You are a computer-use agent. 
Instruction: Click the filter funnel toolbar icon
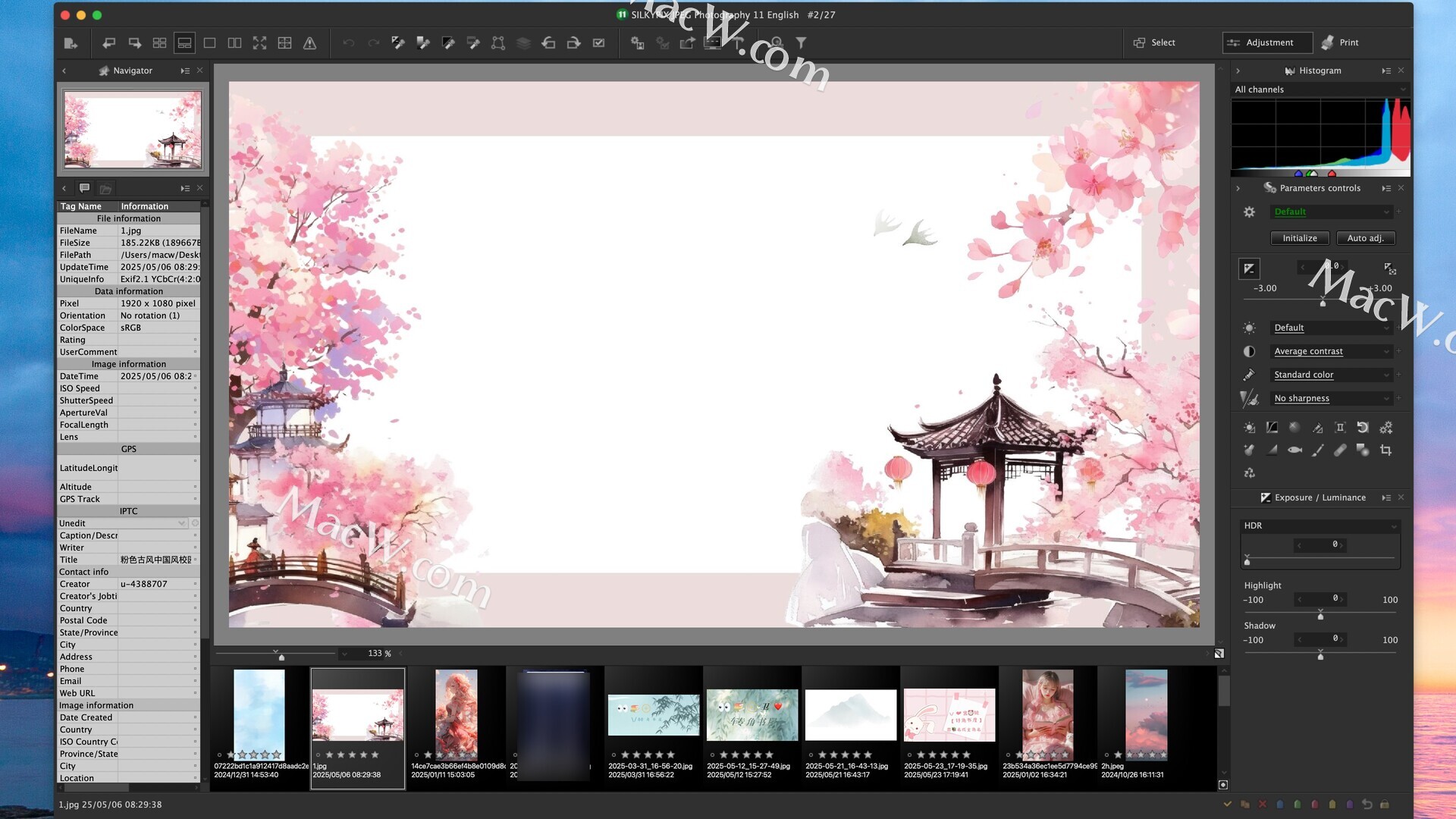tap(801, 43)
